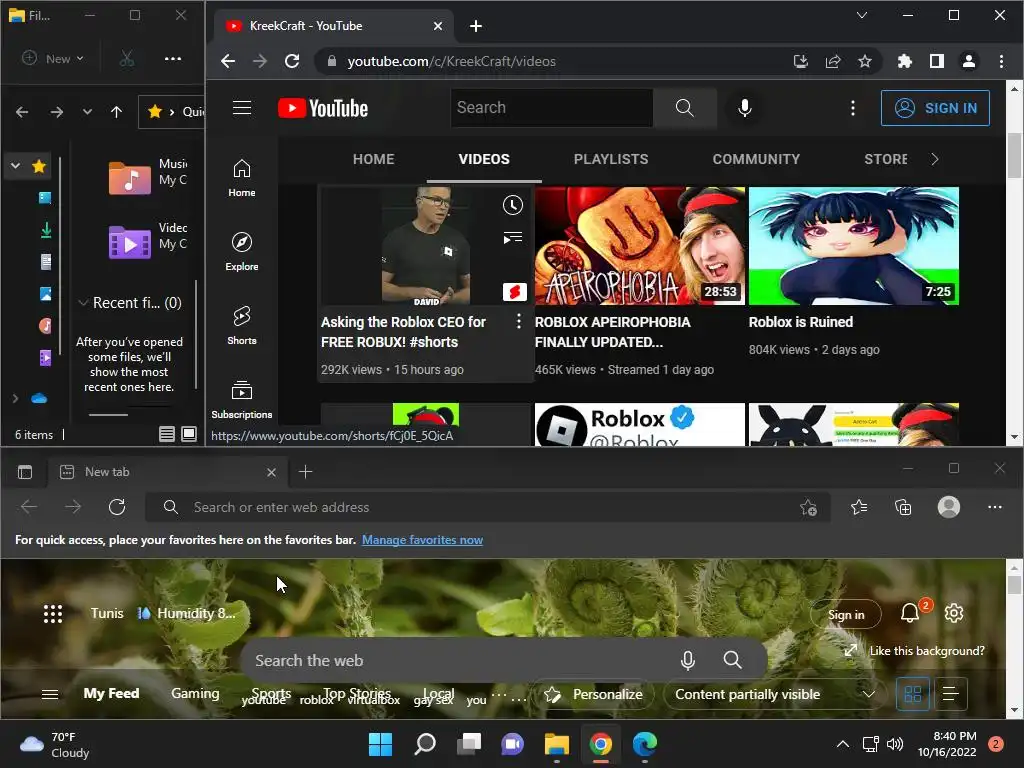Click the YouTube logo
Screen dimensions: 1024x768
pos(323,108)
